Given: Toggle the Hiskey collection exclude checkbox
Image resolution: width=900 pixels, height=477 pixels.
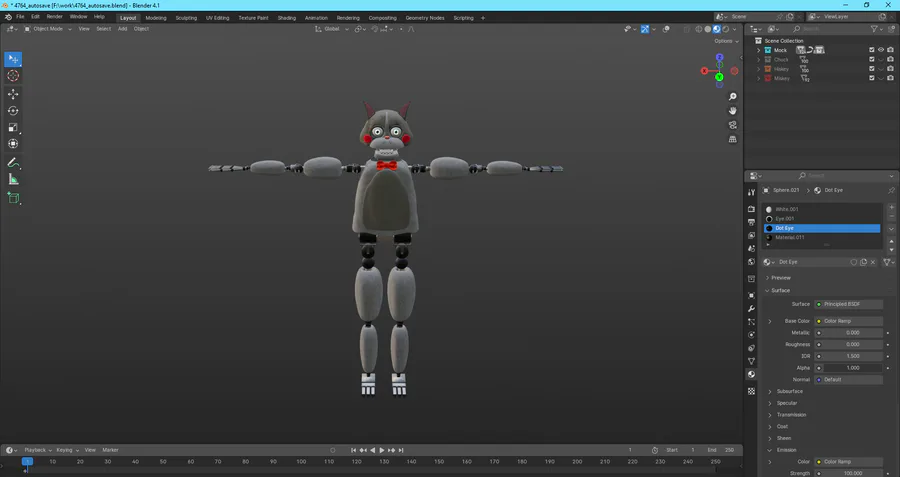Looking at the screenshot, I should pyautogui.click(x=872, y=69).
